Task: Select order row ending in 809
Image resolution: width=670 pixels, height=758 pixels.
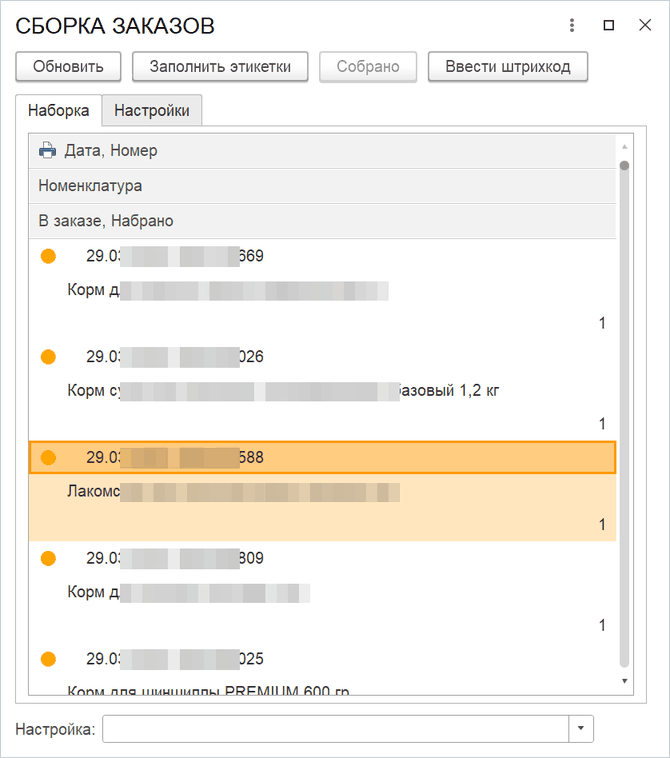Action: click(322, 558)
